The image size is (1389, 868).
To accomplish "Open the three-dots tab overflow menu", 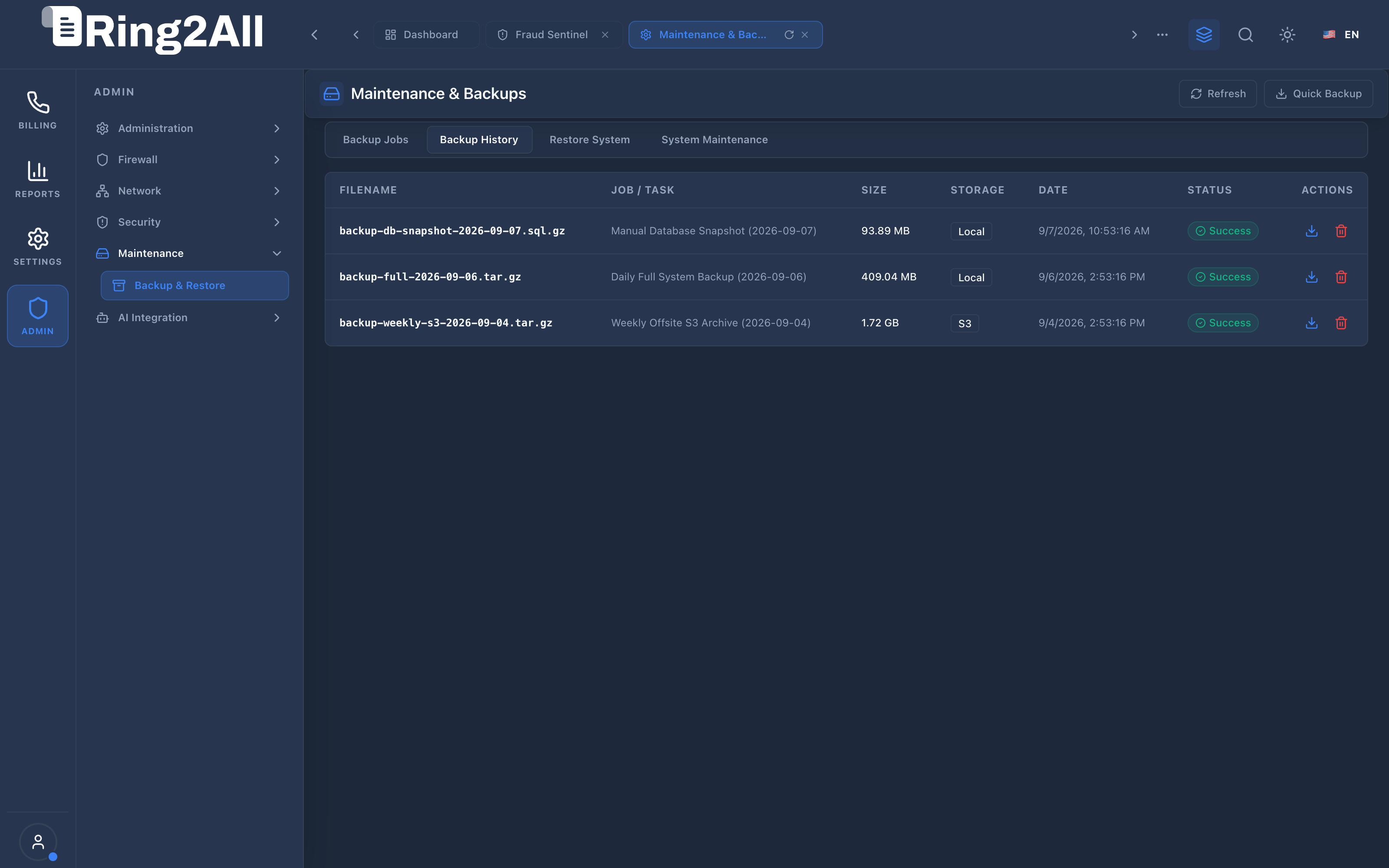I will 1162,34.
